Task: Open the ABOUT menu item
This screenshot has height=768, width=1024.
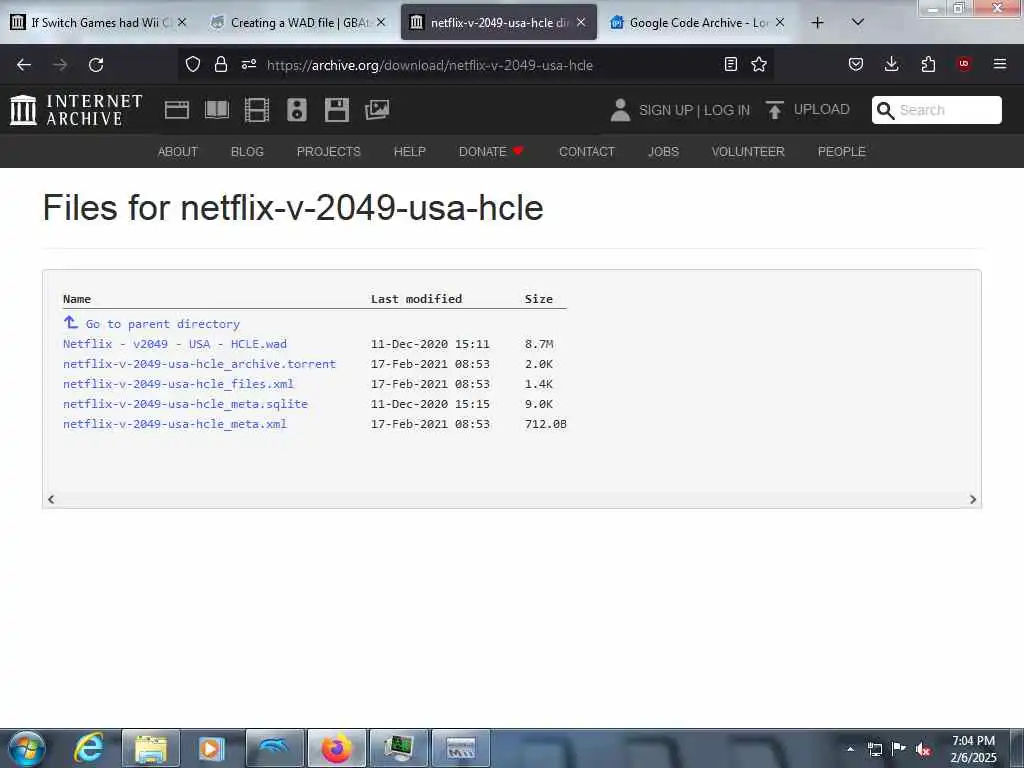Action: pos(178,152)
